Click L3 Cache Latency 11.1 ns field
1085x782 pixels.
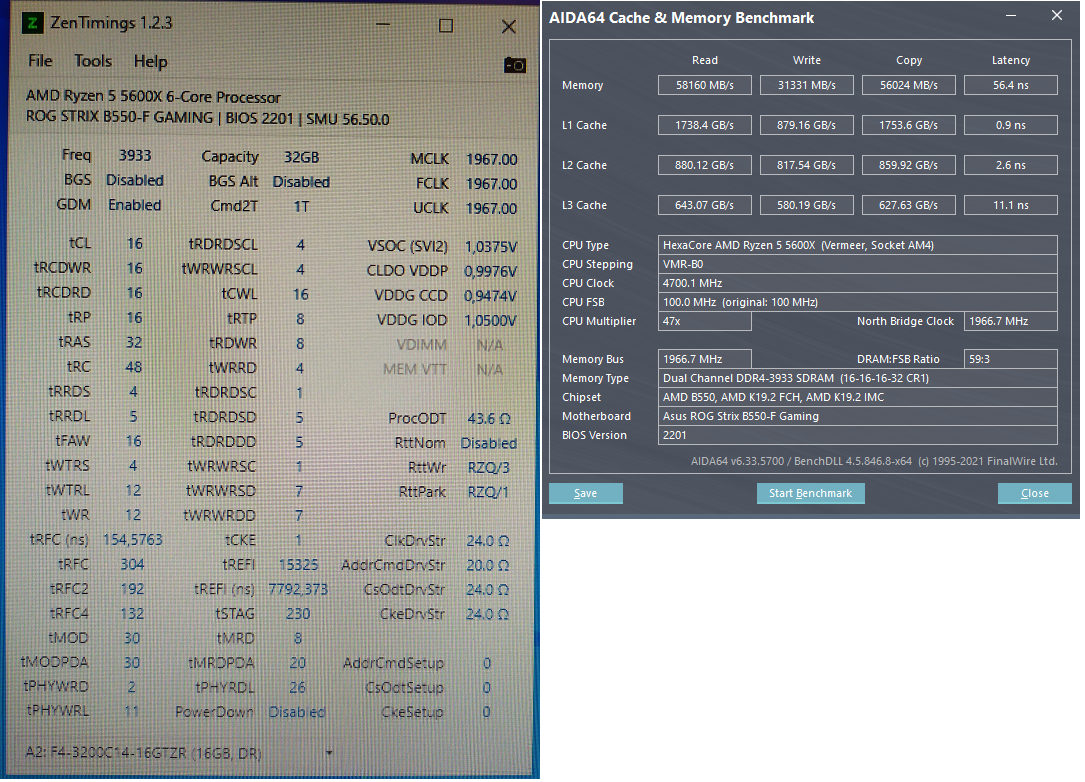[1010, 206]
